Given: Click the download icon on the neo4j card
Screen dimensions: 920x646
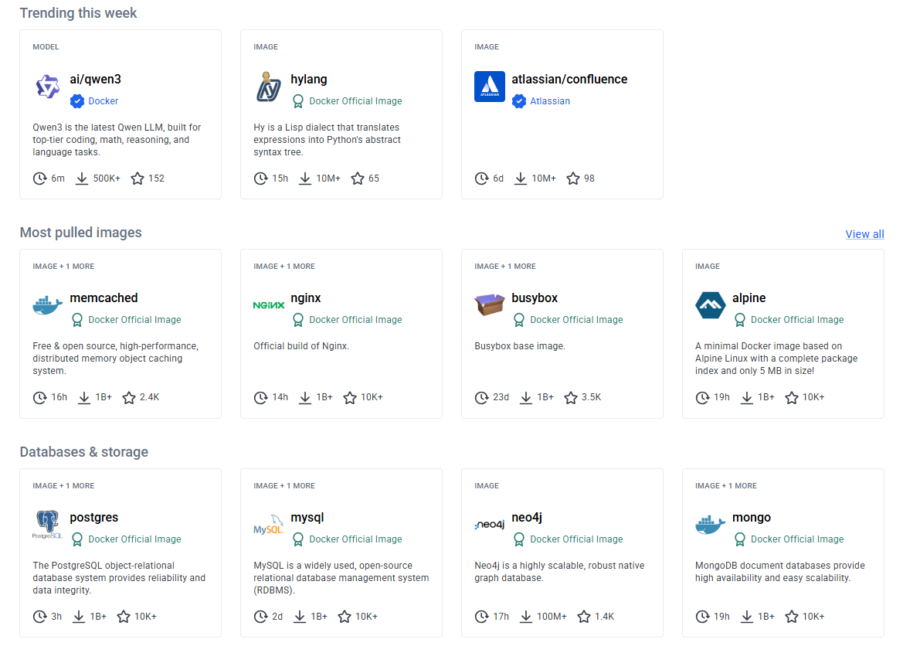Looking at the screenshot, I should point(525,617).
